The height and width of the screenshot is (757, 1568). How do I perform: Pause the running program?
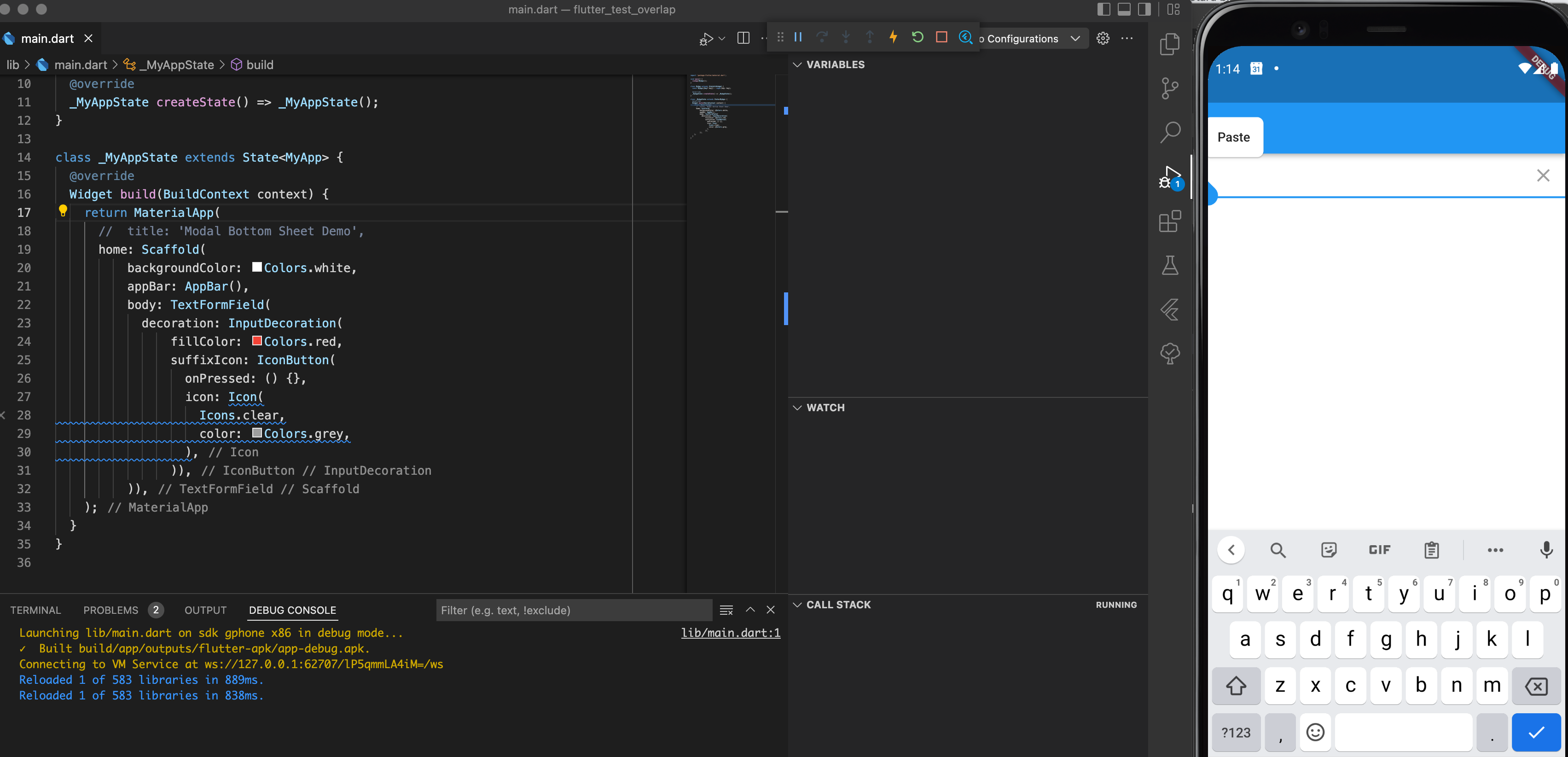pyautogui.click(x=798, y=37)
